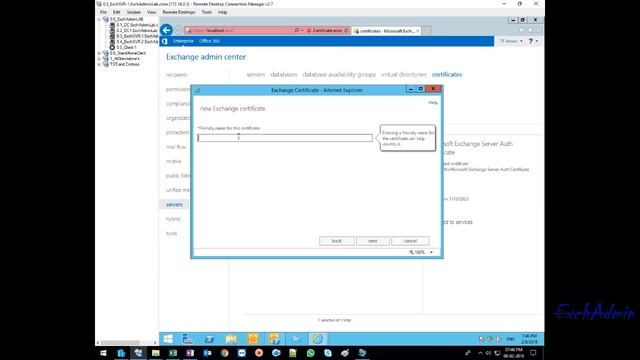Open host Windows Start button
The width and height of the screenshot is (640, 360).
[x=103, y=353]
